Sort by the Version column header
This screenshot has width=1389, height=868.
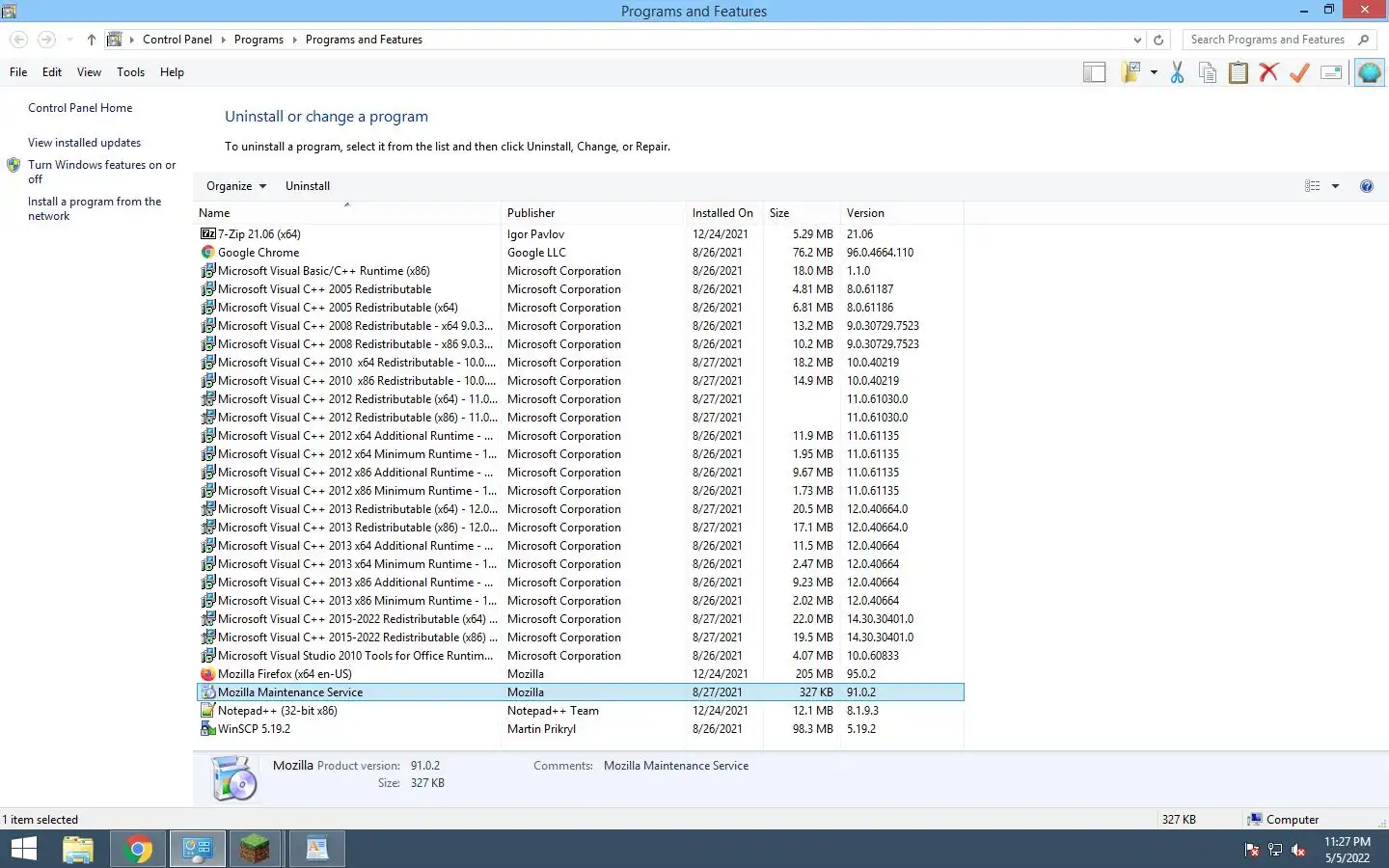902,213
